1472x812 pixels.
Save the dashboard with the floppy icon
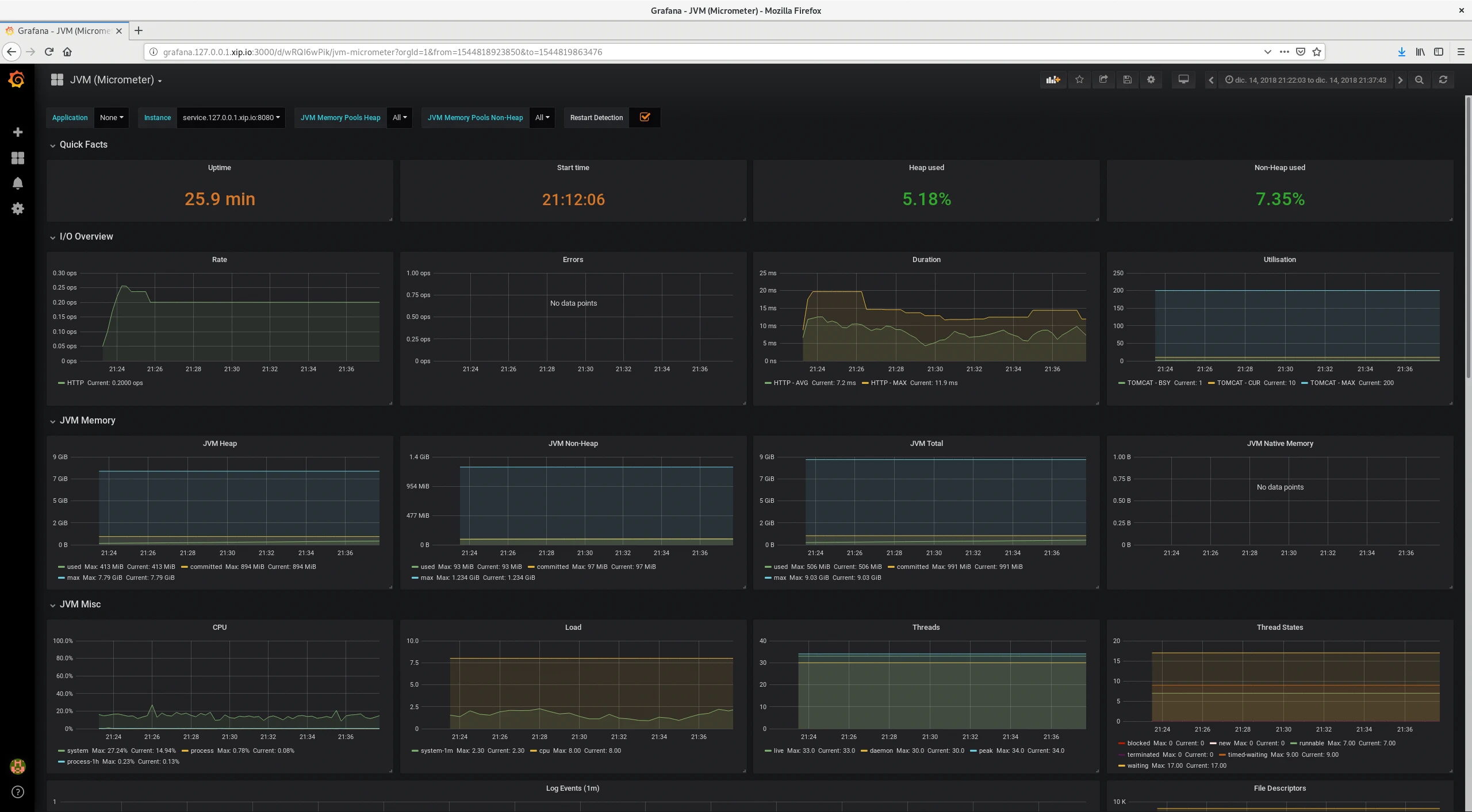pyautogui.click(x=1127, y=80)
